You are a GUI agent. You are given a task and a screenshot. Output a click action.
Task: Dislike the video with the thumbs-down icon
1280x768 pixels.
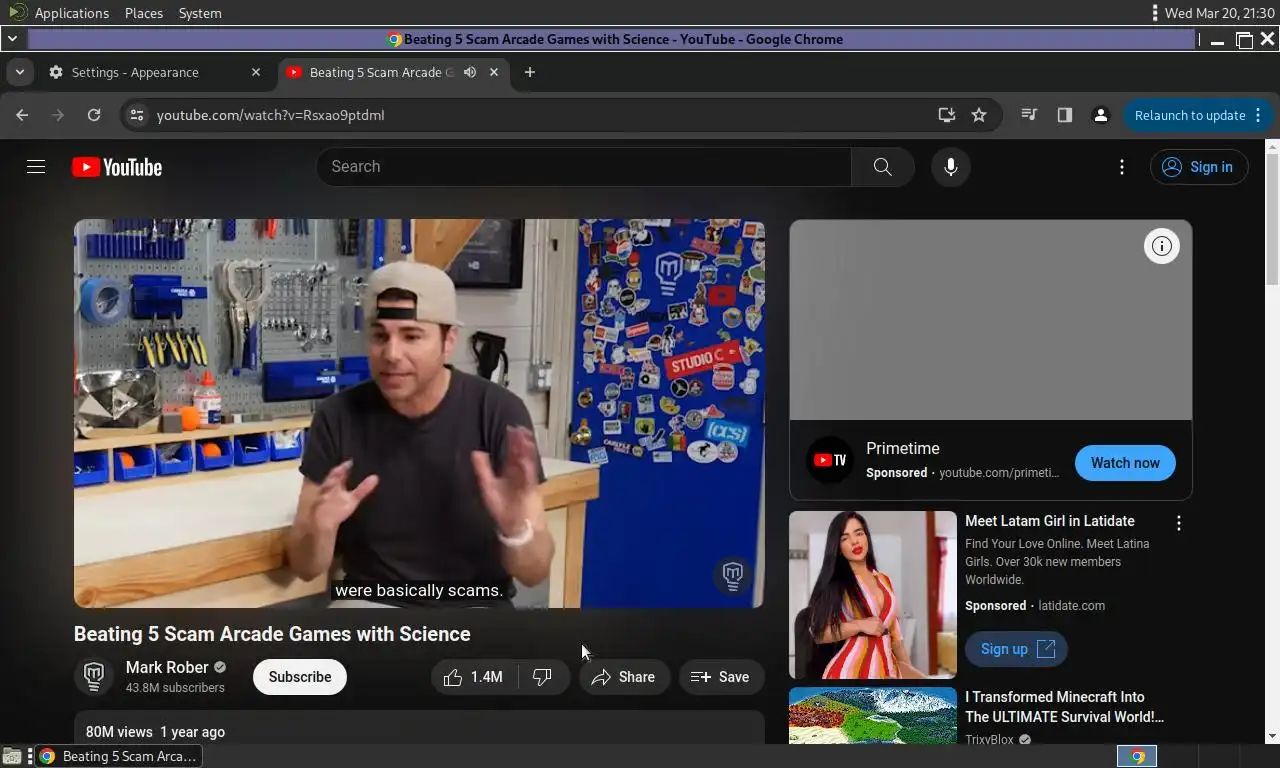[543, 677]
